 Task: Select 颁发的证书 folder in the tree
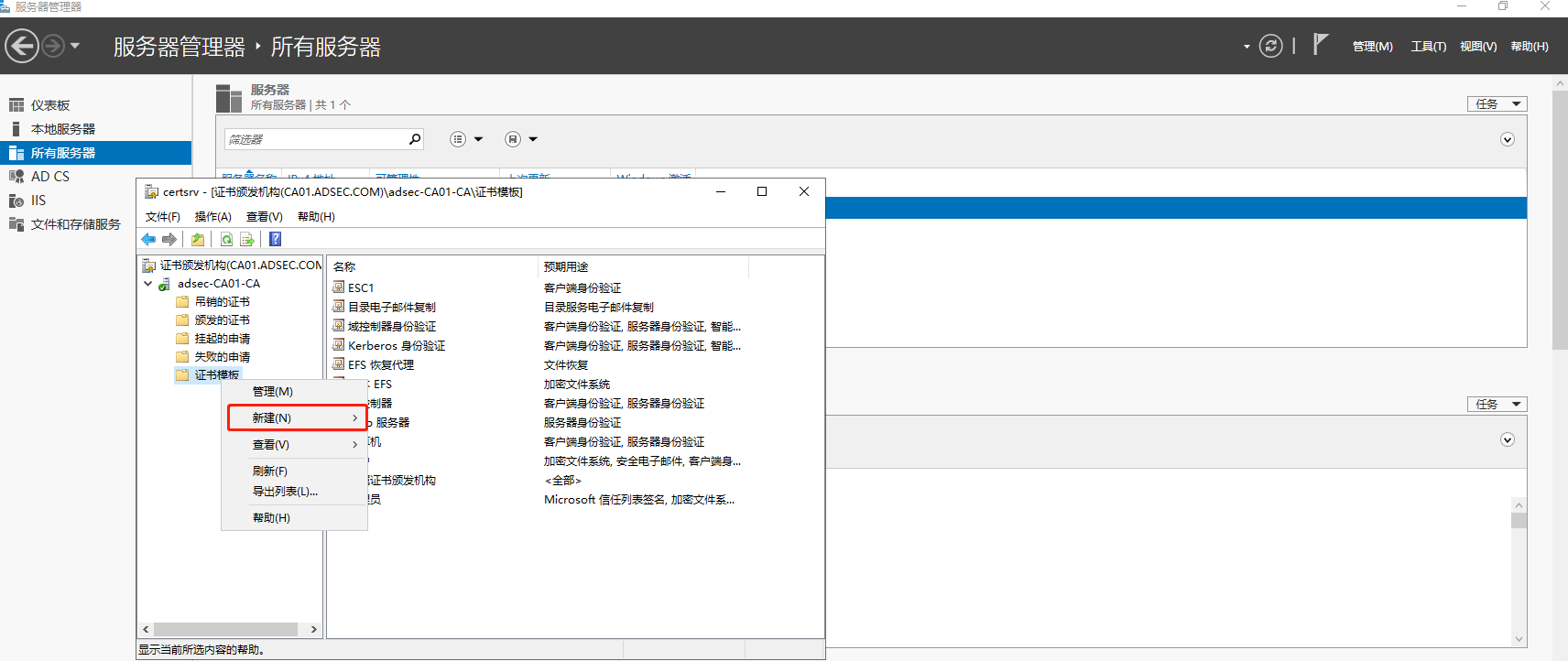pyautogui.click(x=222, y=320)
